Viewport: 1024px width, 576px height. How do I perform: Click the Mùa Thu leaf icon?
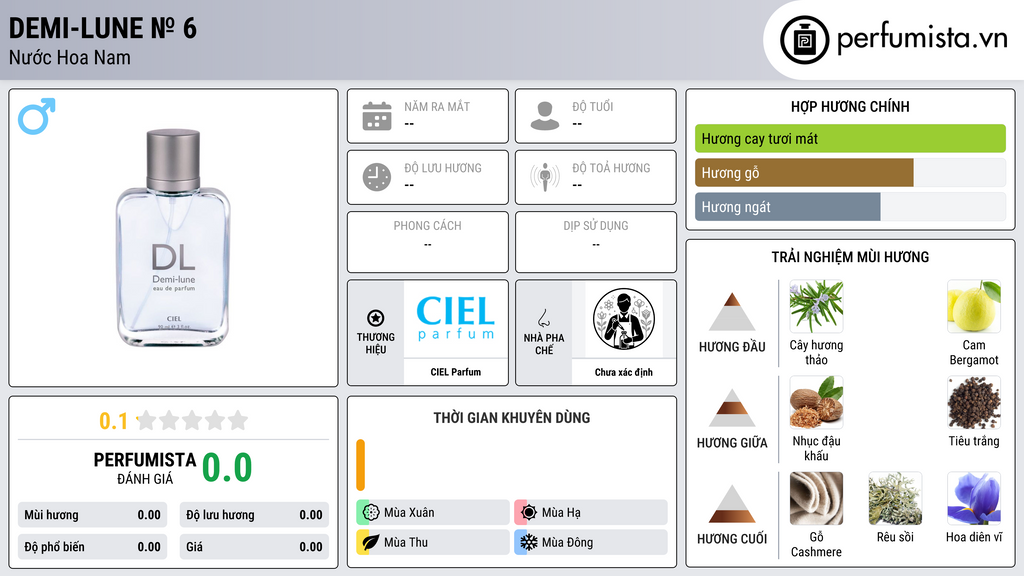pyautogui.click(x=371, y=542)
